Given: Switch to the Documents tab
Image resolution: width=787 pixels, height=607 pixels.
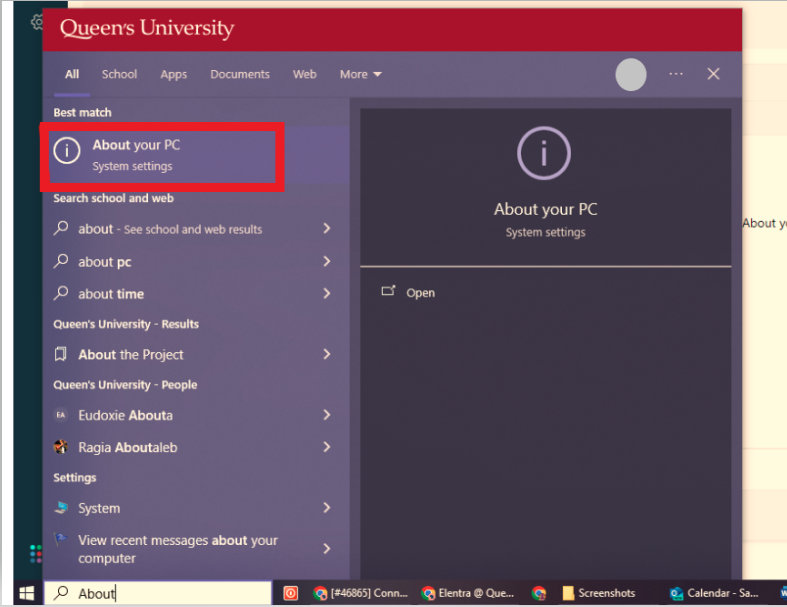Looking at the screenshot, I should (240, 74).
